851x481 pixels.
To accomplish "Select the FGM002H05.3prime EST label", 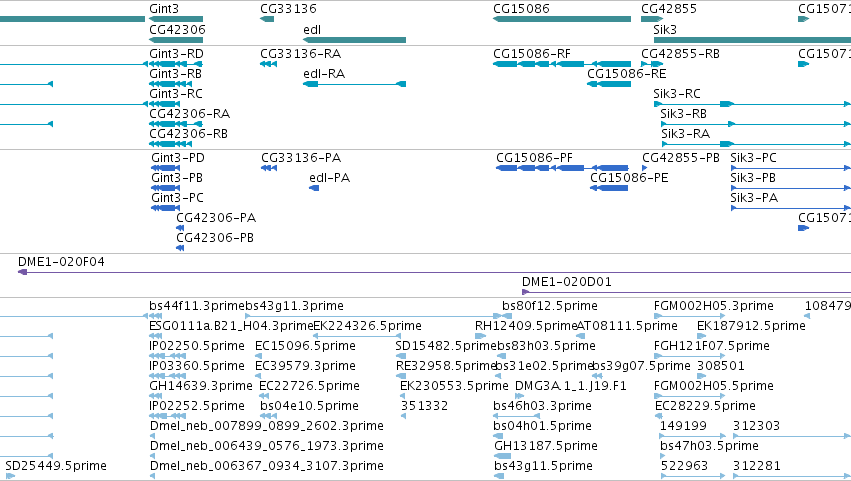I will (714, 306).
